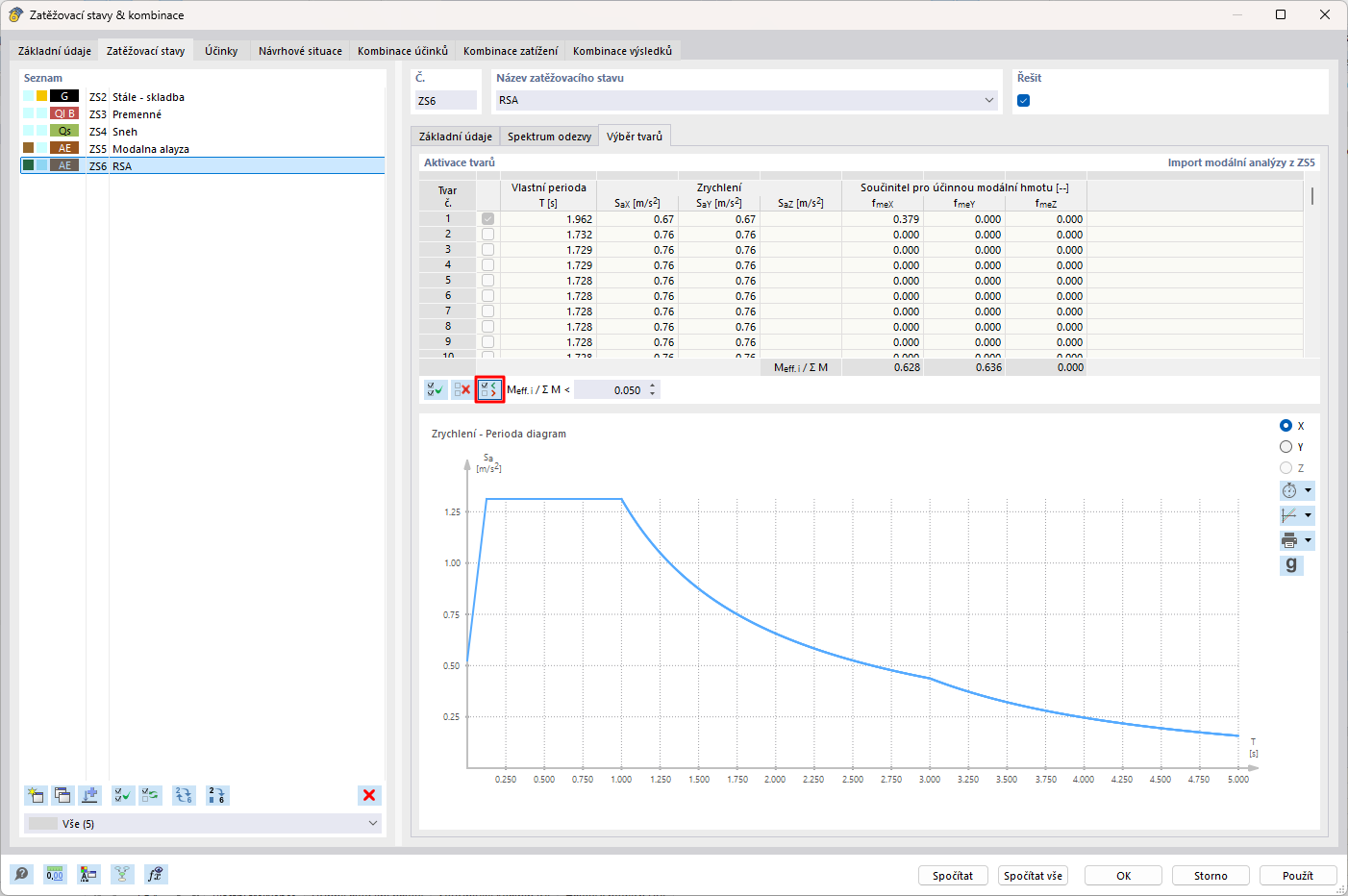The image size is (1348, 896).
Task: Expand the dropdown next to the printer icon
Action: 1306,539
